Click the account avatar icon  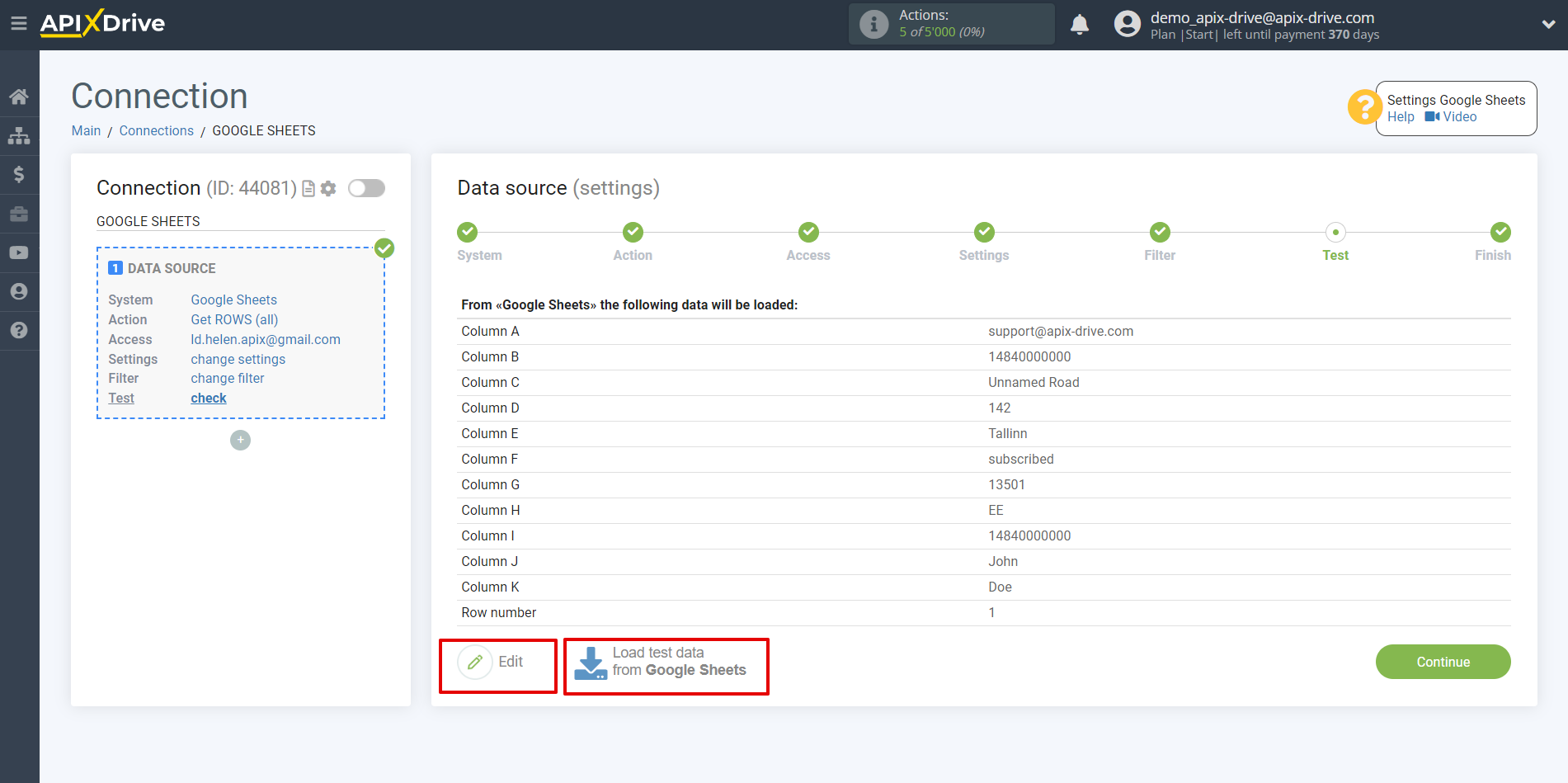click(x=1127, y=24)
